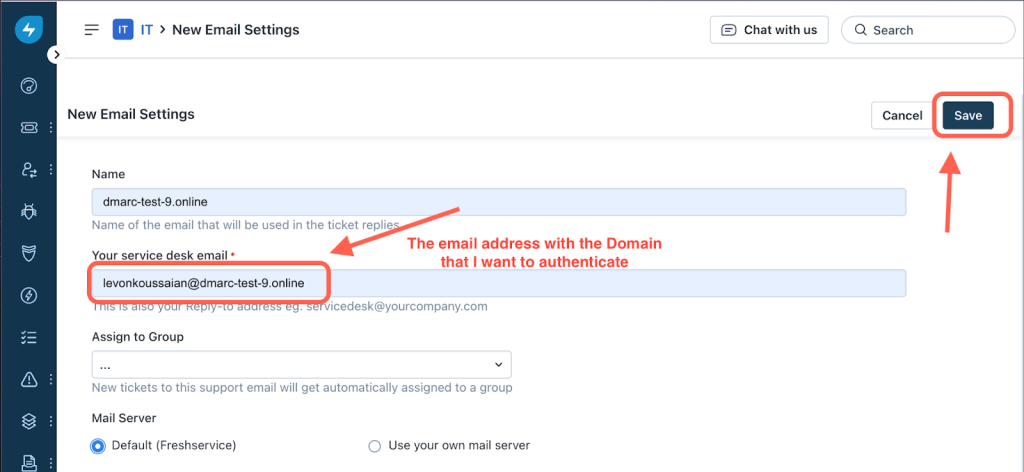Open the Tickets icon in sidebar
Image resolution: width=1024 pixels, height=472 pixels.
coord(29,128)
